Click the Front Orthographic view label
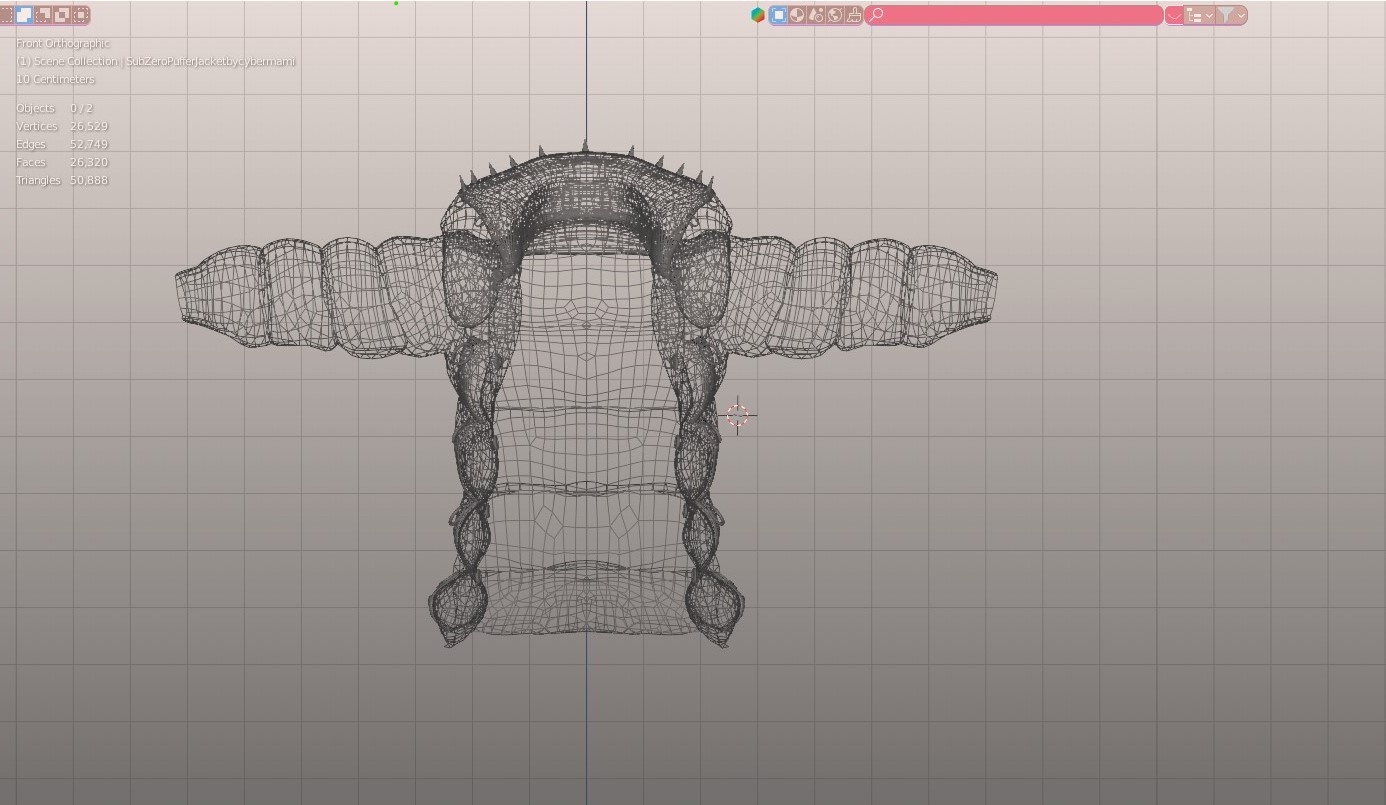 click(63, 44)
